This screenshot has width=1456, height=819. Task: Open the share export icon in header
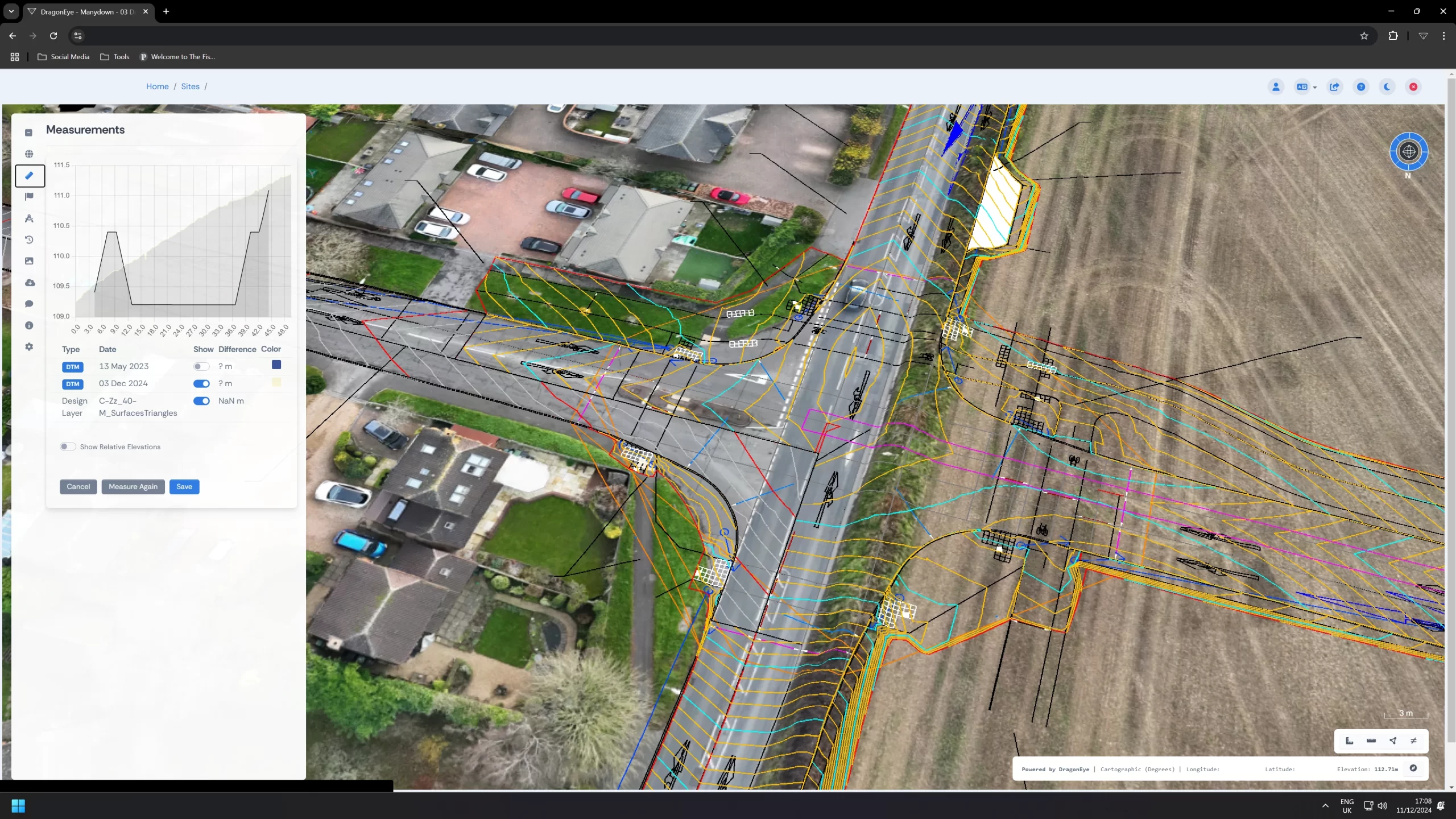1334,86
